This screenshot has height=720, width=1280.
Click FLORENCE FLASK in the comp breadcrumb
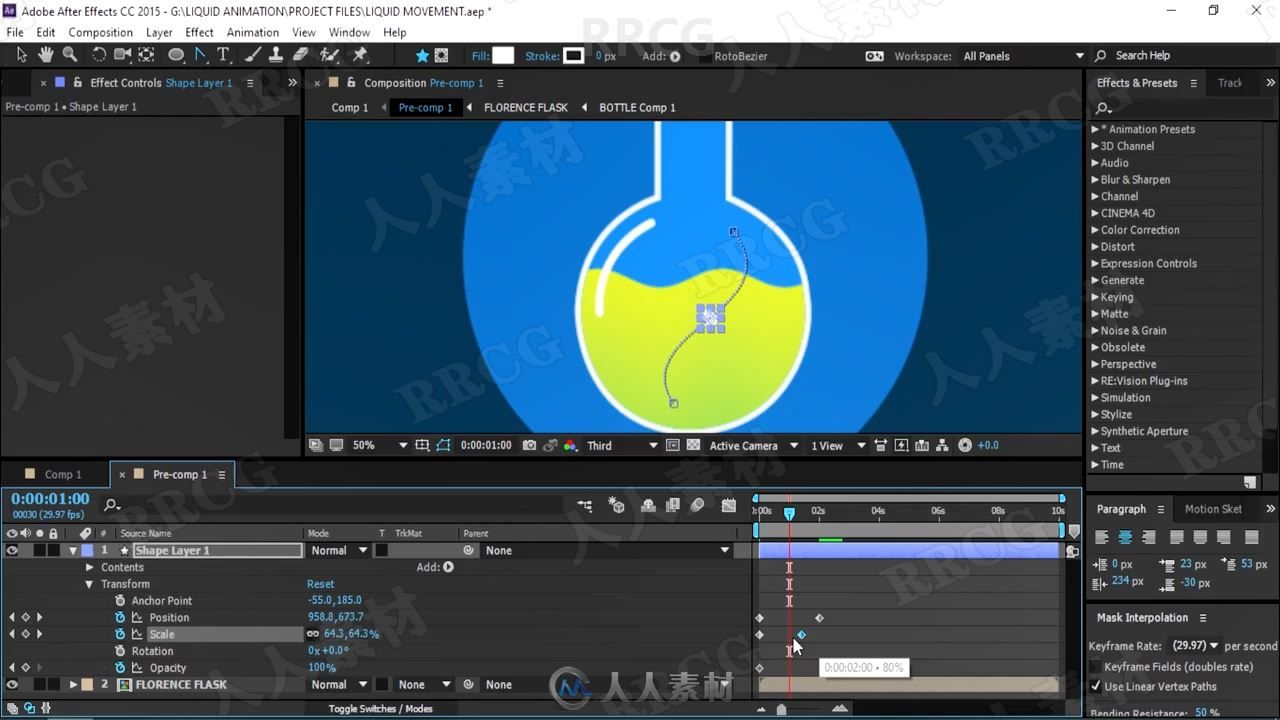526,108
